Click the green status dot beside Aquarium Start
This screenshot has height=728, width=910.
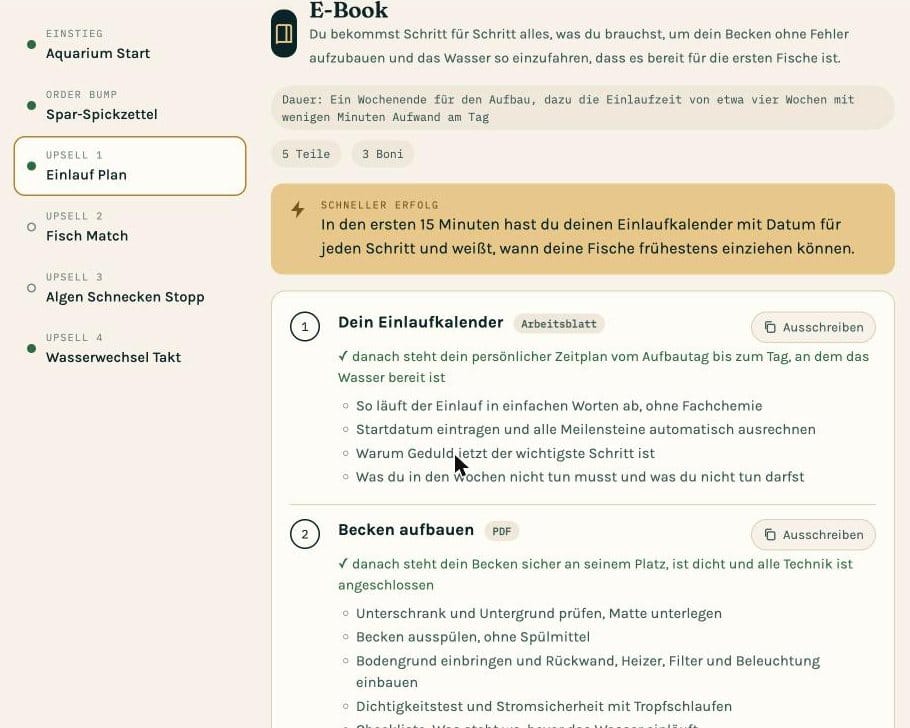[x=31, y=45]
